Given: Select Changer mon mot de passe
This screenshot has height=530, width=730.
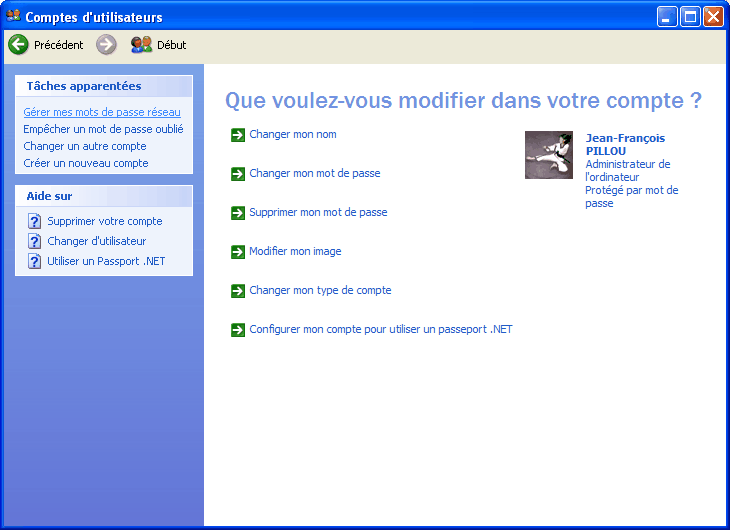Looking at the screenshot, I should (x=315, y=173).
